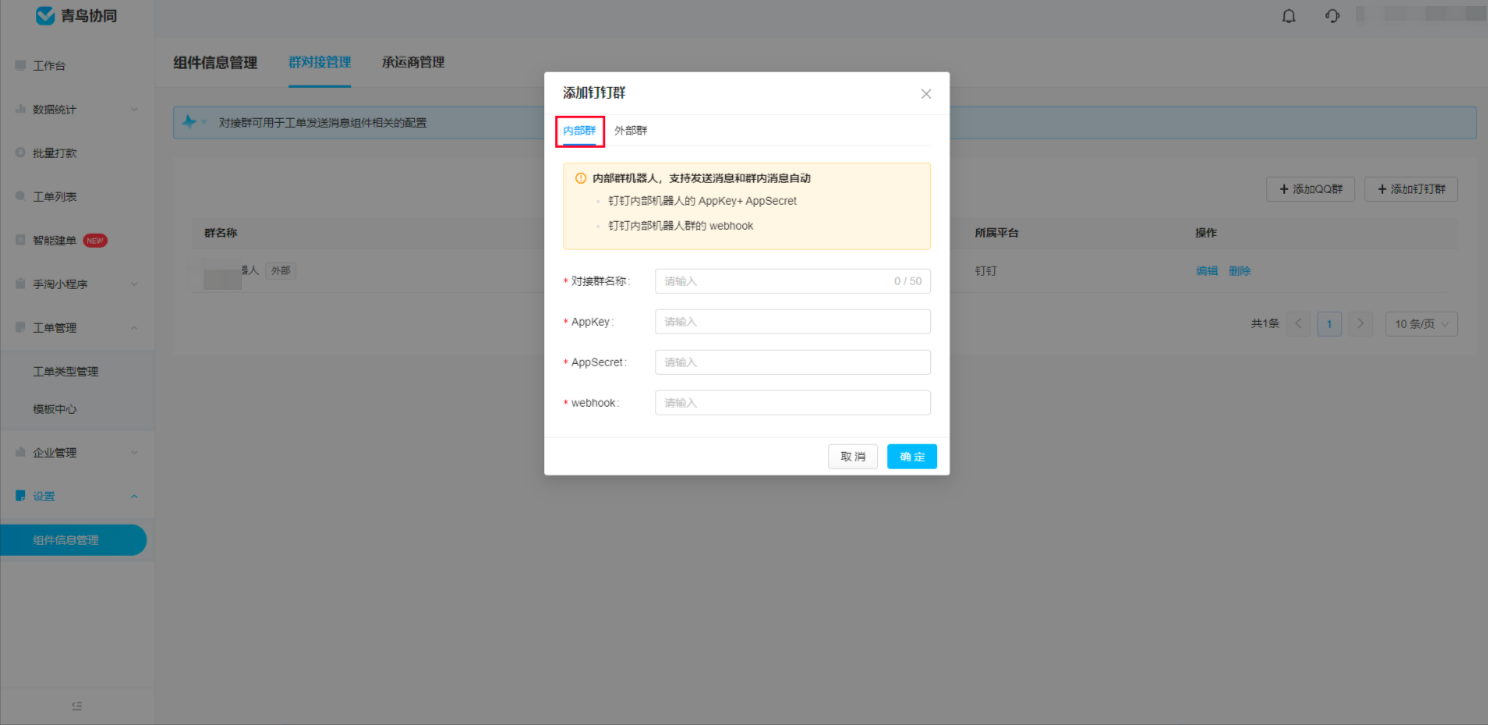Image resolution: width=1488 pixels, height=725 pixels.
Task: Click the 青鸟协同 logo
Action: [76, 16]
